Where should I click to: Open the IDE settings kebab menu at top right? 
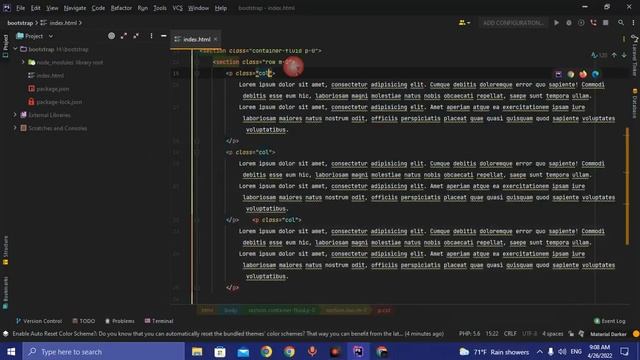(633, 23)
